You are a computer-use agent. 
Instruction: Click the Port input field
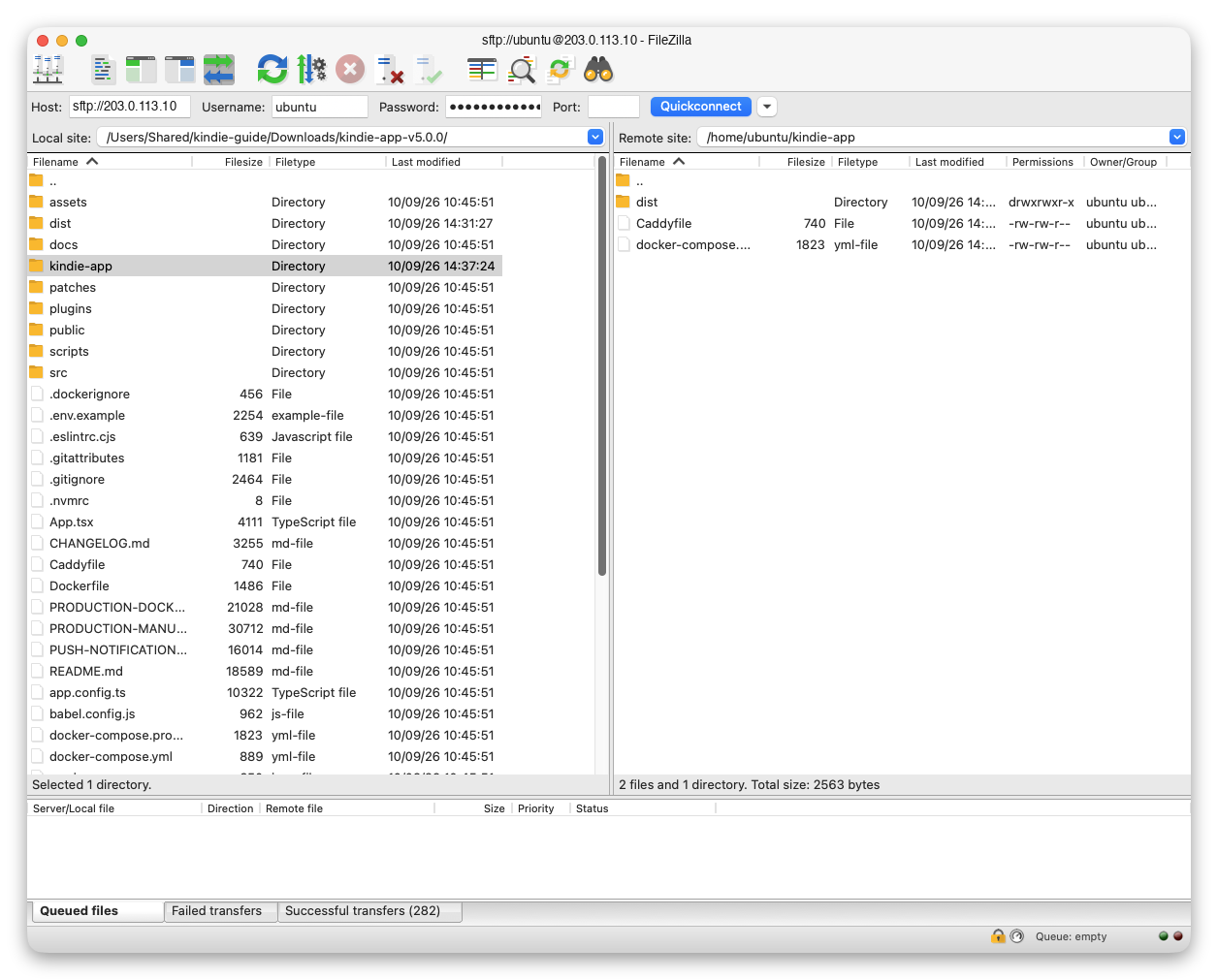click(x=614, y=107)
